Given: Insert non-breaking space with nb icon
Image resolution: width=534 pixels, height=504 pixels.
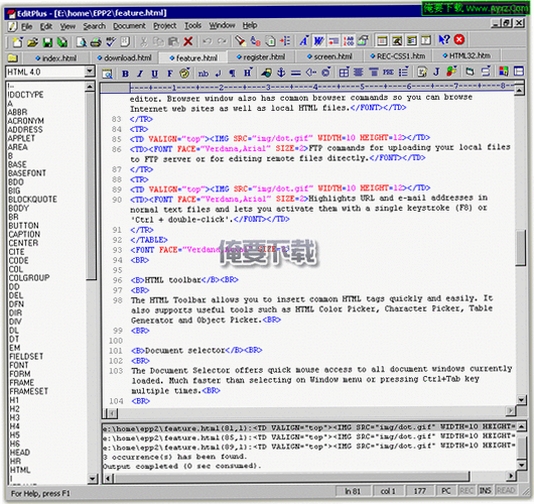Looking at the screenshot, I should click(x=203, y=73).
